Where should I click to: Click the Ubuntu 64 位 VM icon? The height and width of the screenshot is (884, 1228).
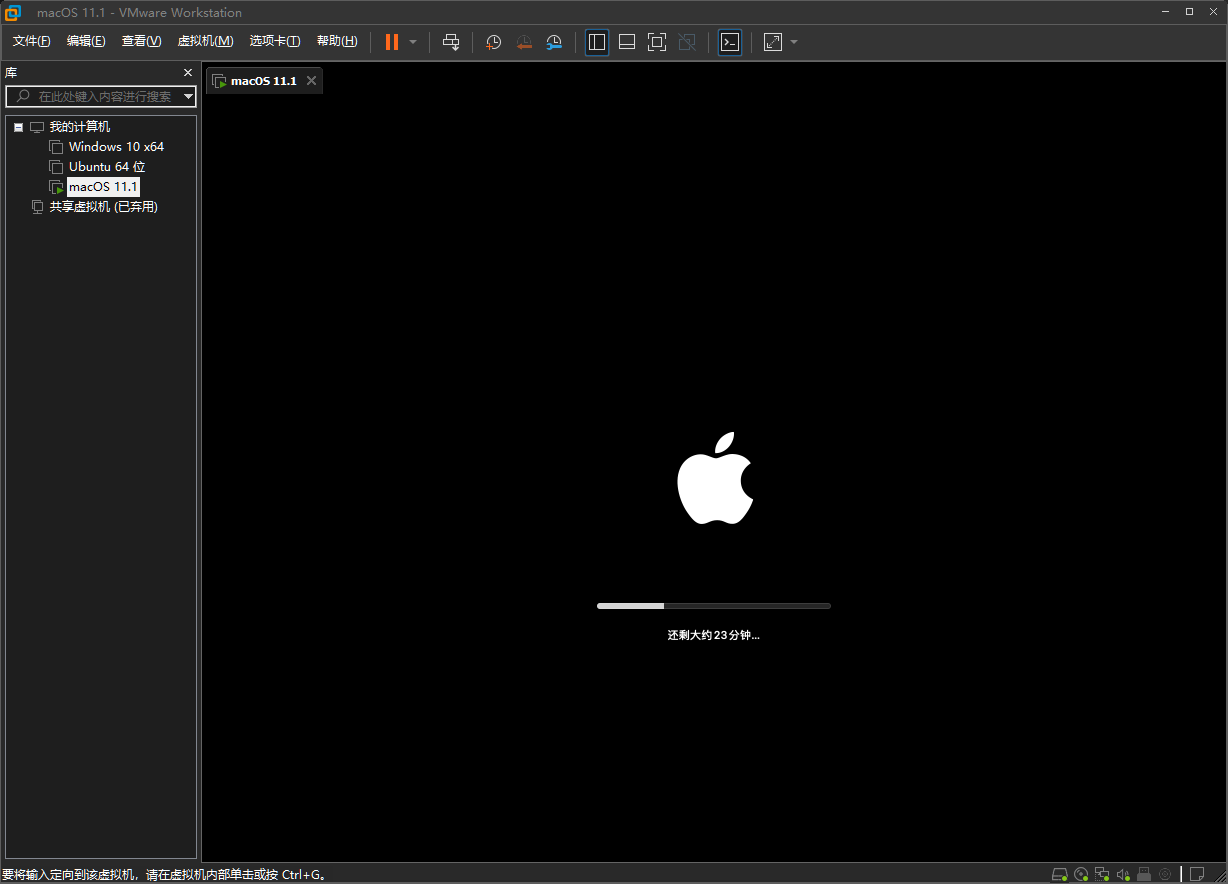(x=57, y=167)
